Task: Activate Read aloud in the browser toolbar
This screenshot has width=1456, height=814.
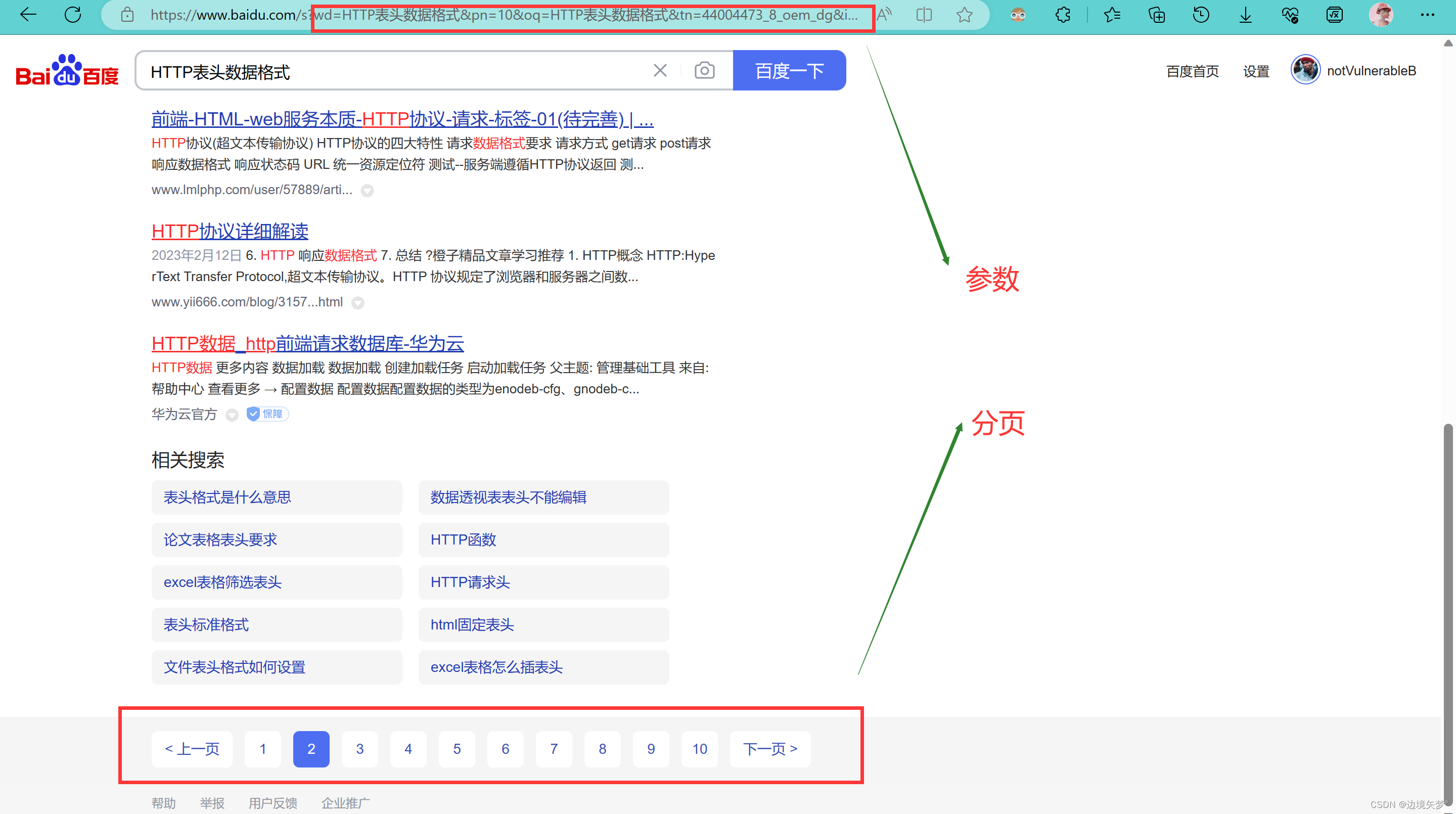Action: tap(884, 15)
